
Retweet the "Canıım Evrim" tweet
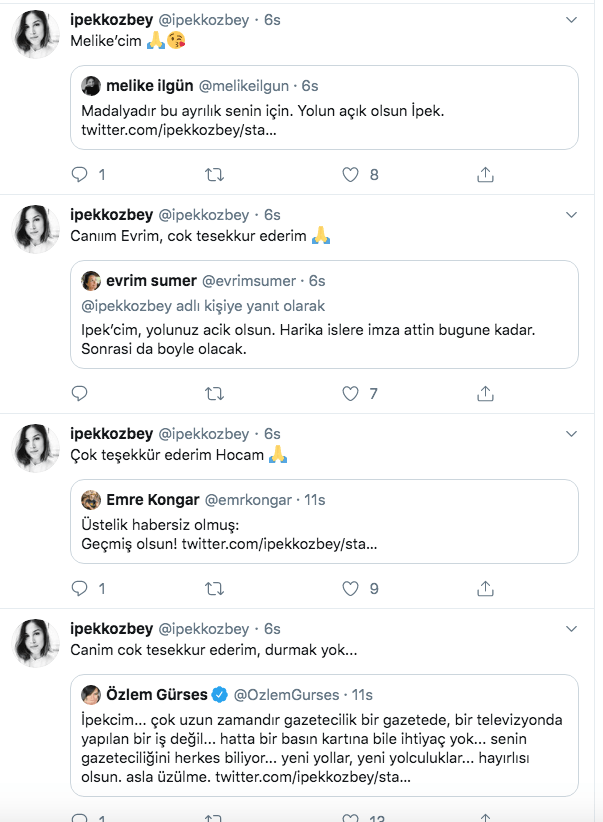213,393
